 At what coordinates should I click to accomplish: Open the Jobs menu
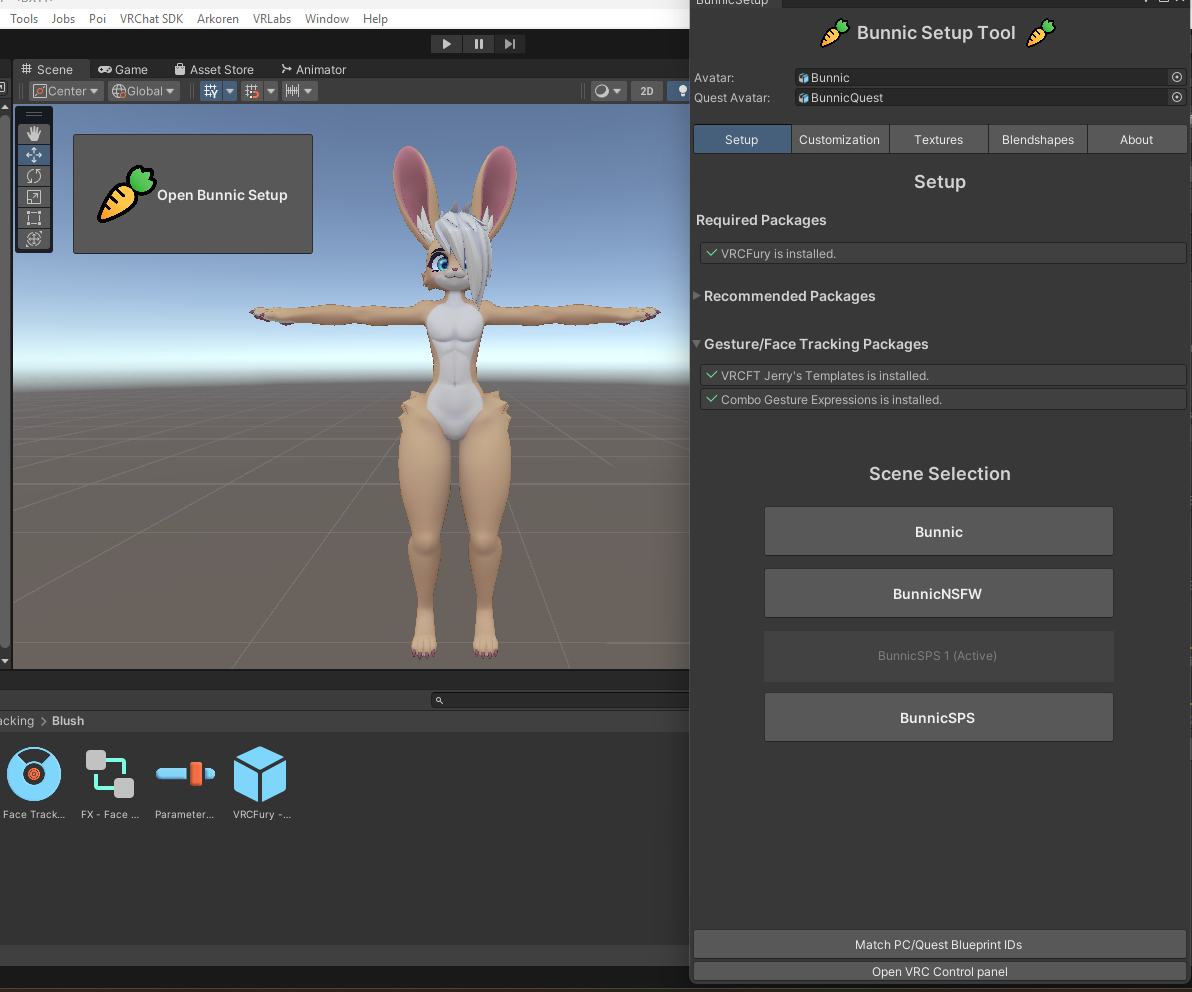63,18
